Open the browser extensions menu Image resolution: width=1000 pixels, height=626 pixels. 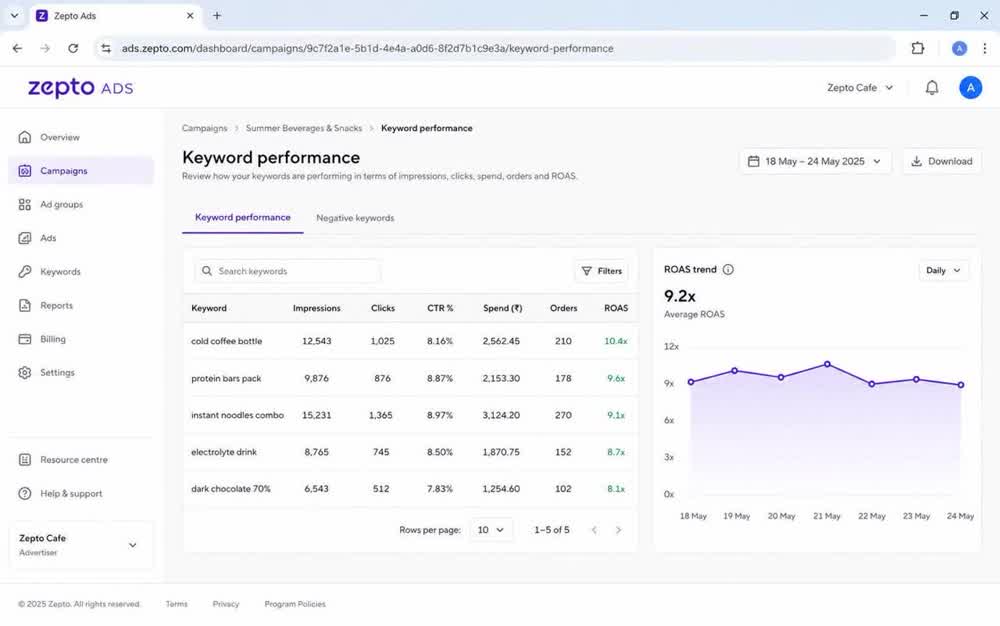pos(917,48)
